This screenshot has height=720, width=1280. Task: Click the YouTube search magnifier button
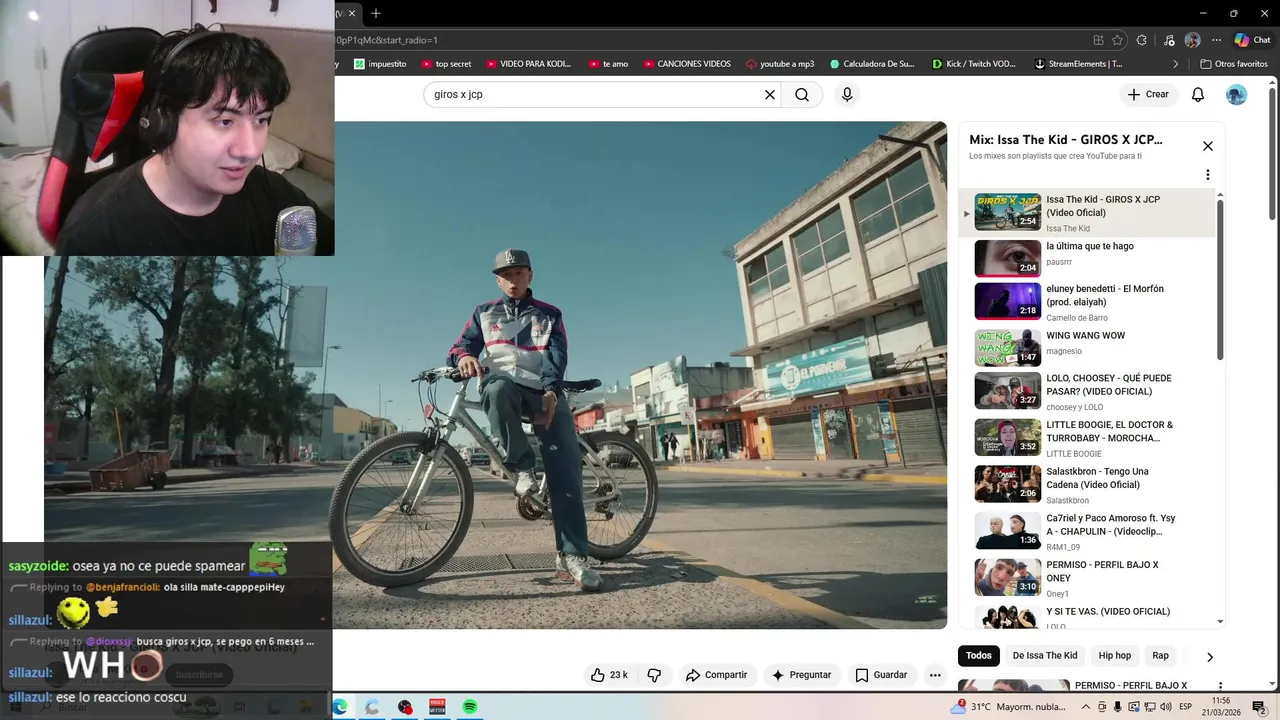(x=802, y=95)
